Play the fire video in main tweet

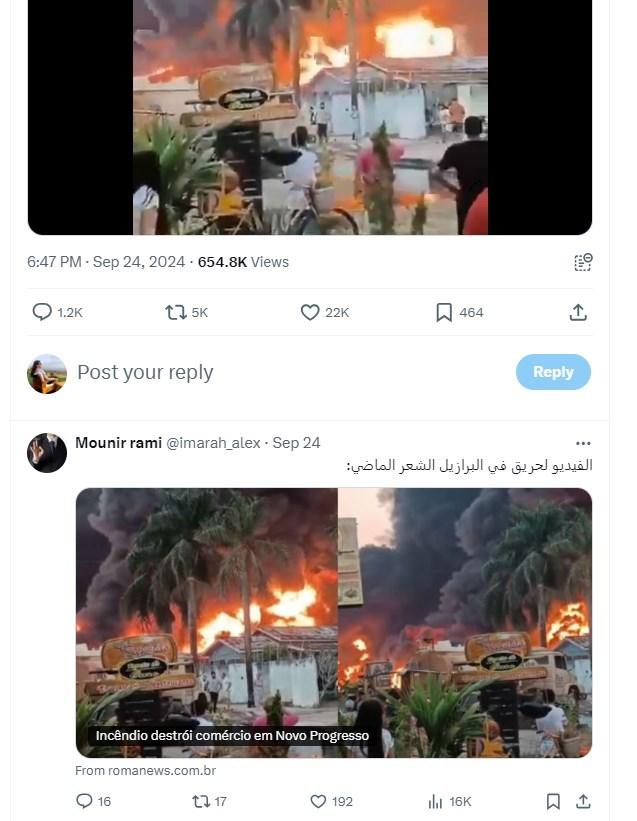tap(310, 117)
